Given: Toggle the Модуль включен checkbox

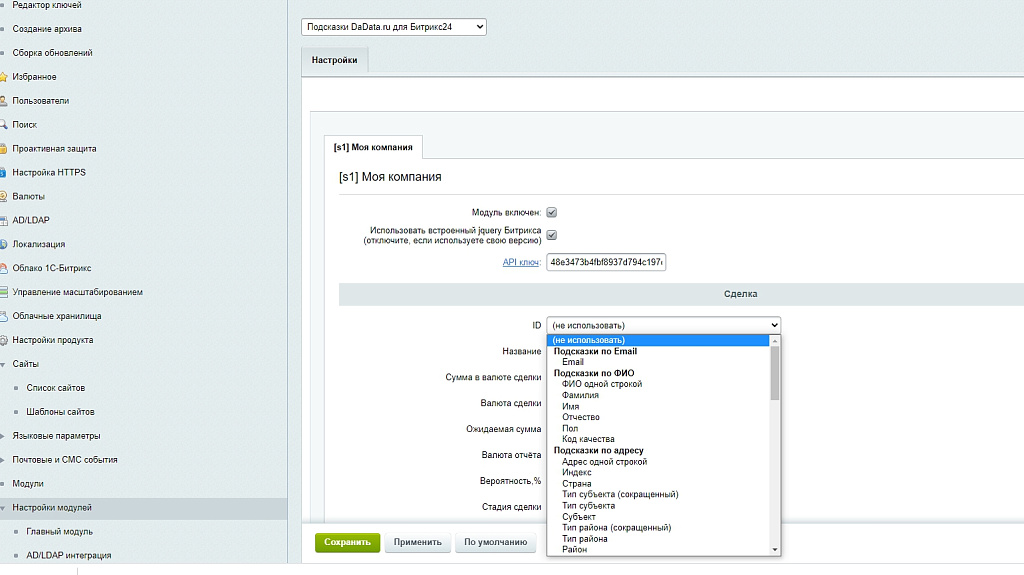Looking at the screenshot, I should pos(551,212).
